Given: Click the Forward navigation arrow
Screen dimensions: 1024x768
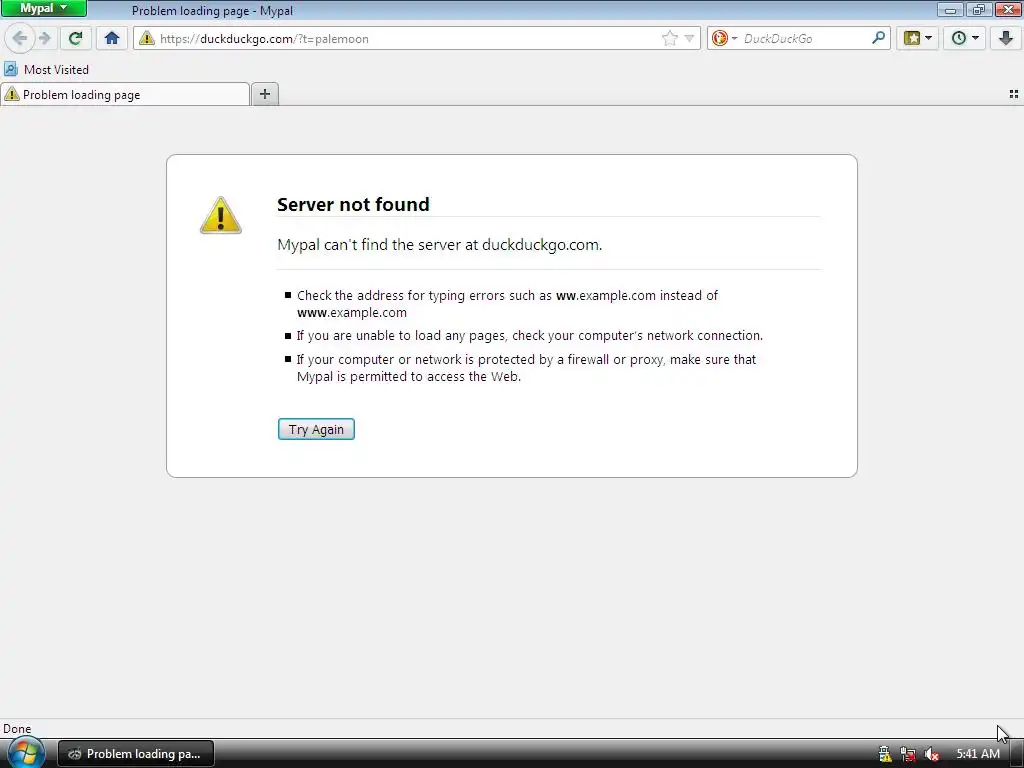Looking at the screenshot, I should [44, 38].
